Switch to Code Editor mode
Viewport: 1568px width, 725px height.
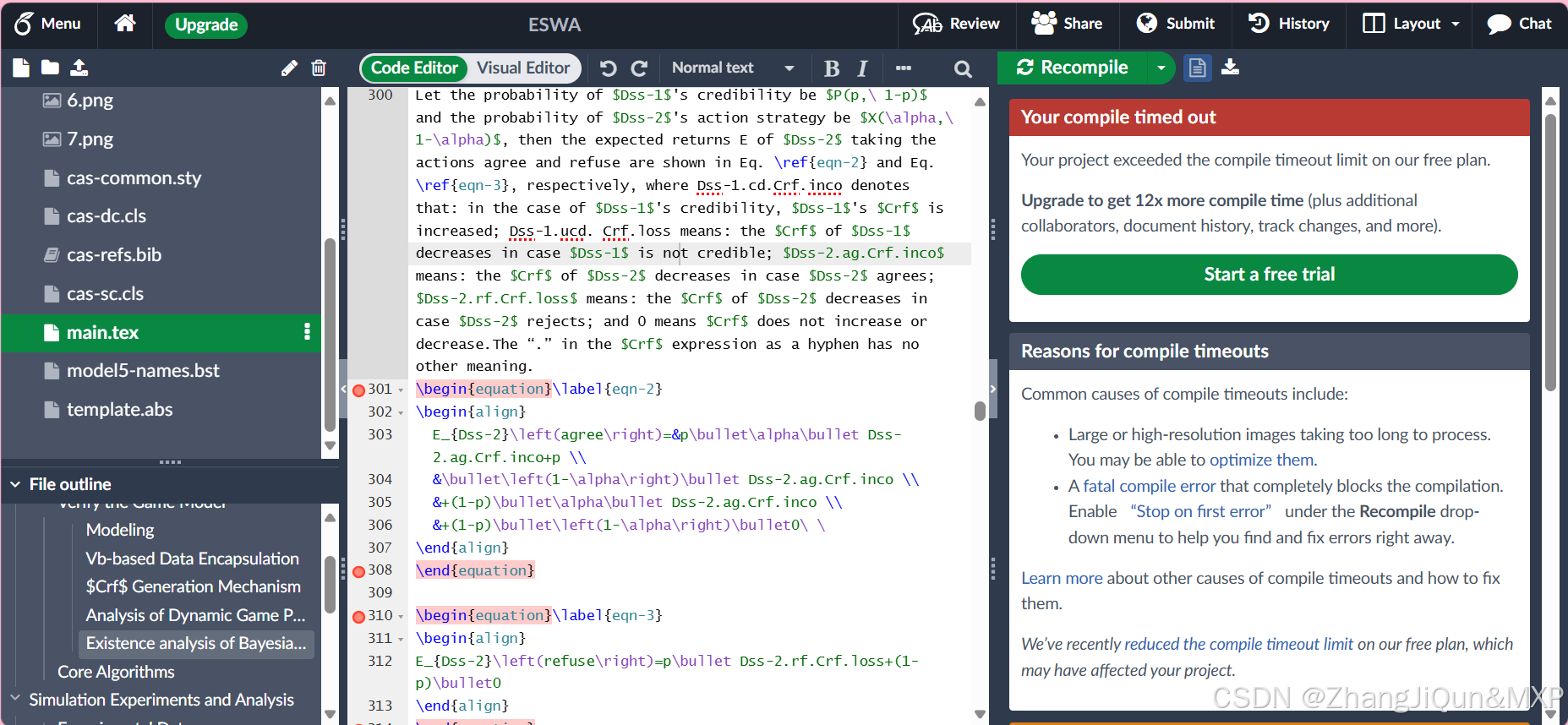pos(414,68)
